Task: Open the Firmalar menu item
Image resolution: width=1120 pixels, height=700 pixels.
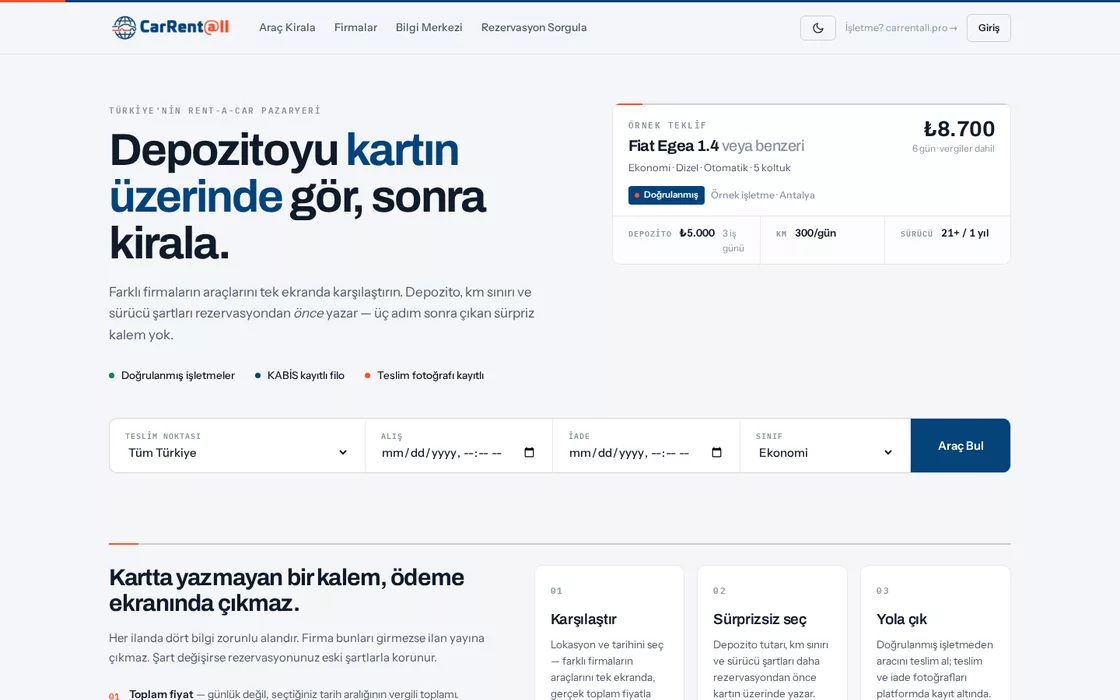Action: (x=356, y=27)
